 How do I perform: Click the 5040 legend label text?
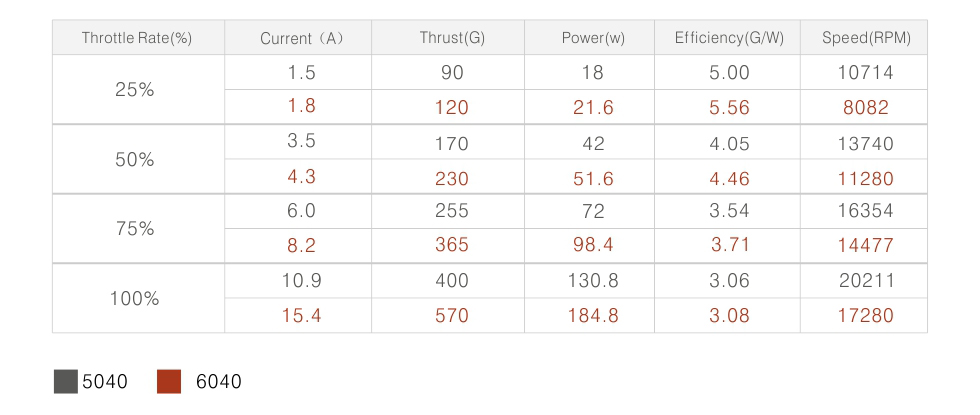(x=105, y=382)
